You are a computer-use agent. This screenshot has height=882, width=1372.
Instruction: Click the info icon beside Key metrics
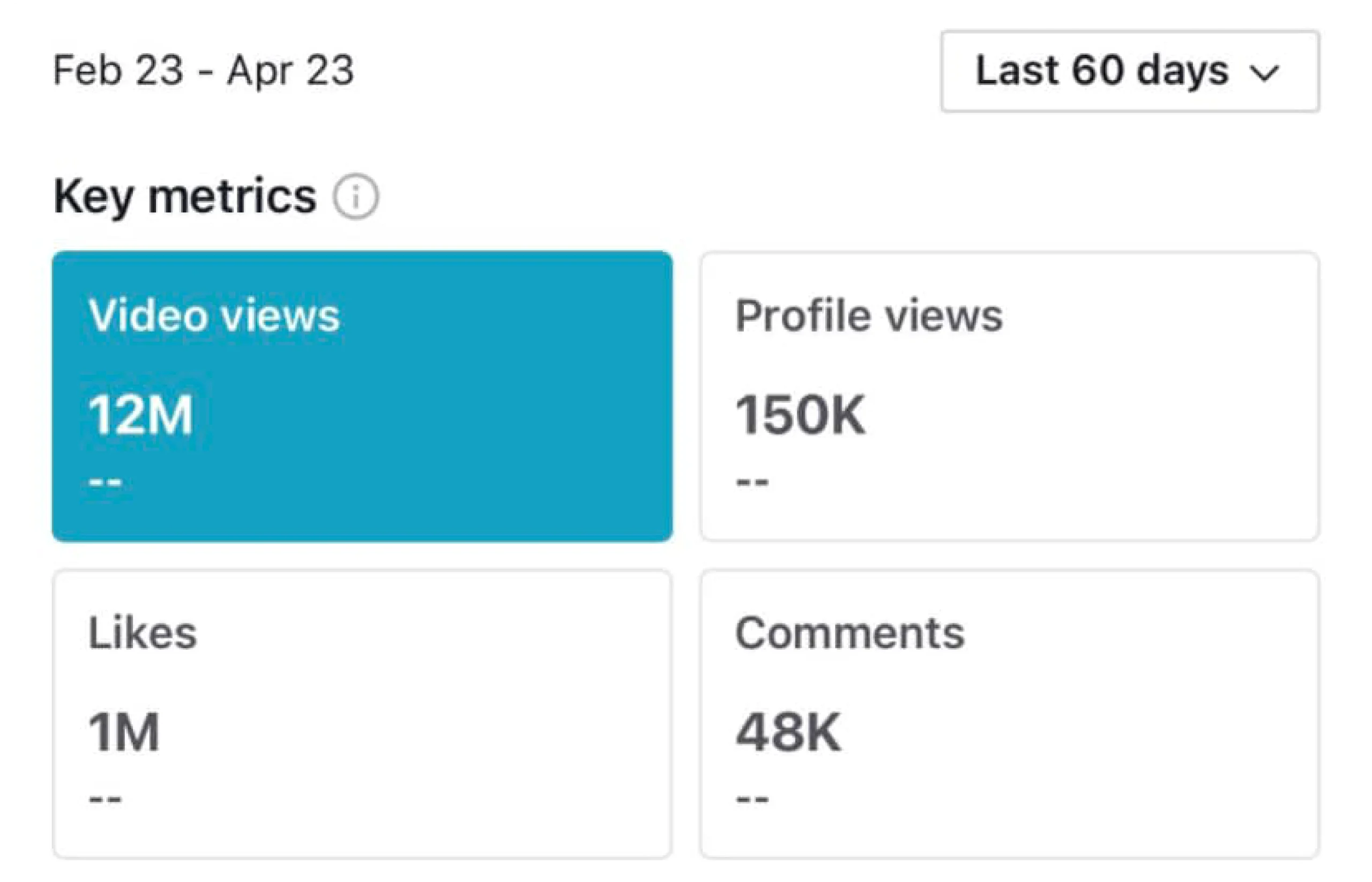point(355,197)
